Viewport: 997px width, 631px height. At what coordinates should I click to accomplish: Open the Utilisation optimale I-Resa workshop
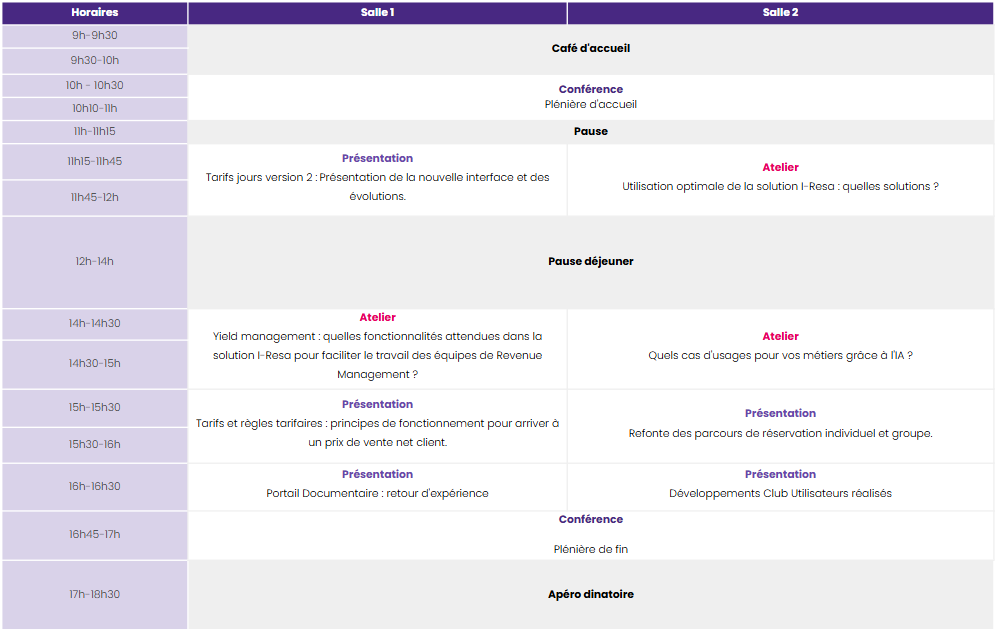[x=780, y=186]
